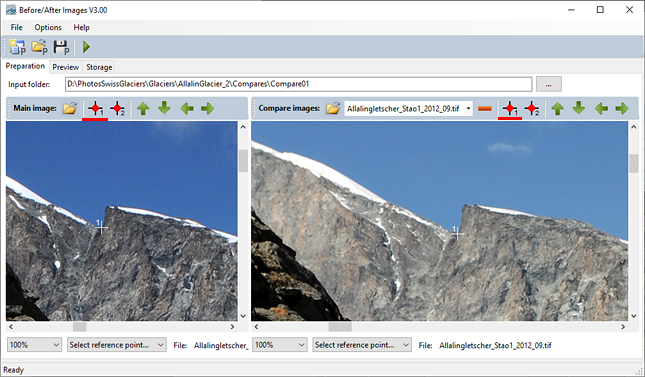Open the compare image file dropdown

468,109
